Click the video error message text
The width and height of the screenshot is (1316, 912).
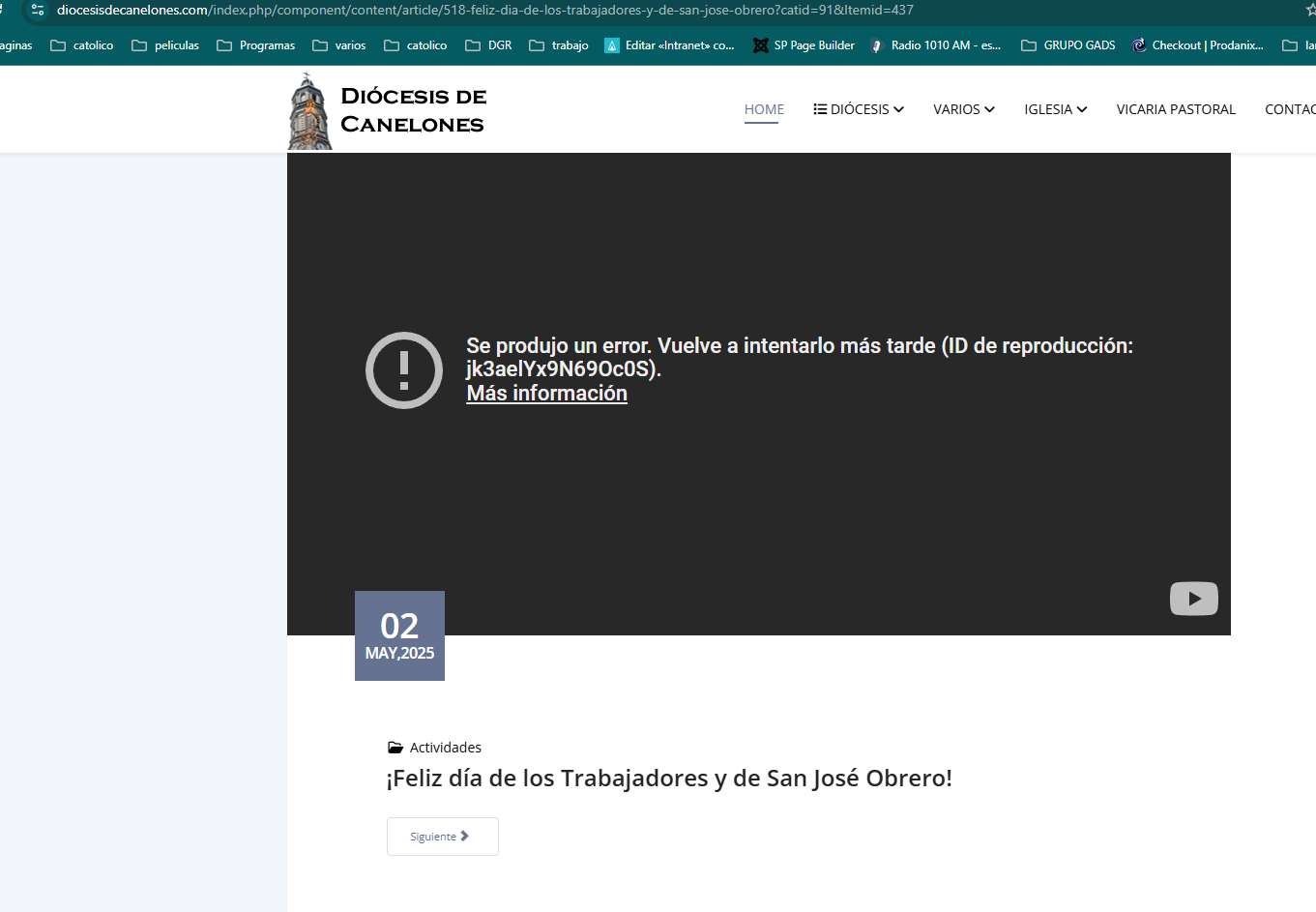click(800, 357)
